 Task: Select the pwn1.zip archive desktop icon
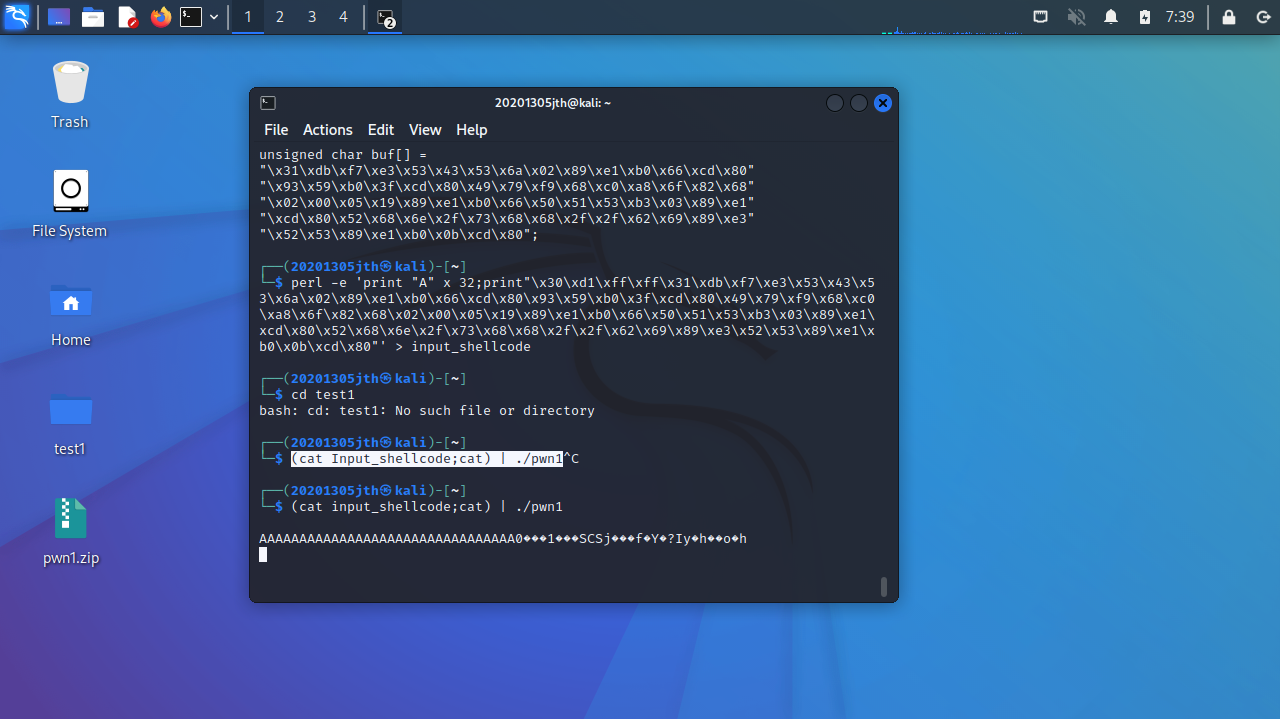(x=70, y=531)
